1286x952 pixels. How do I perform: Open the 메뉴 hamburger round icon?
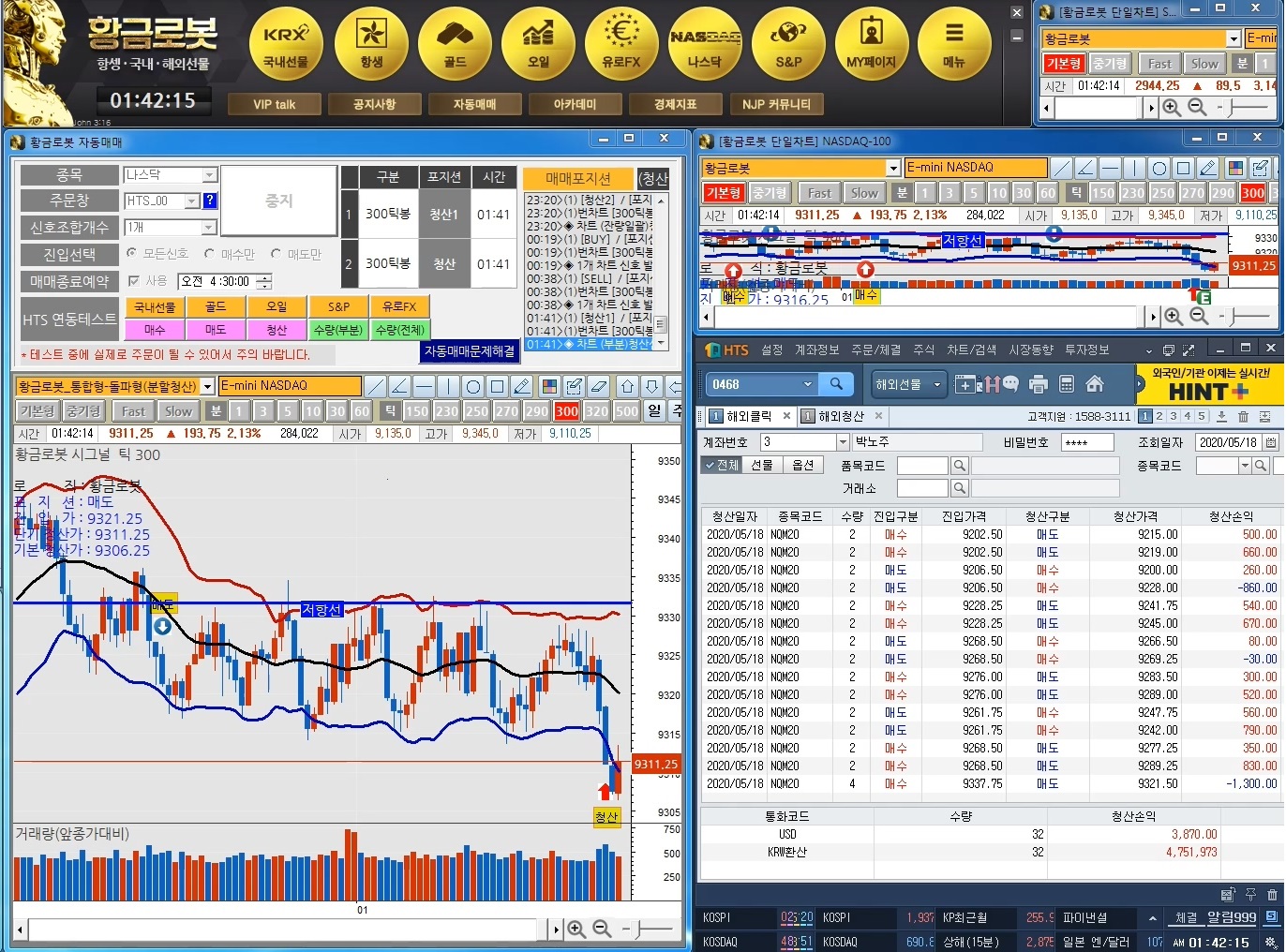pos(954,45)
